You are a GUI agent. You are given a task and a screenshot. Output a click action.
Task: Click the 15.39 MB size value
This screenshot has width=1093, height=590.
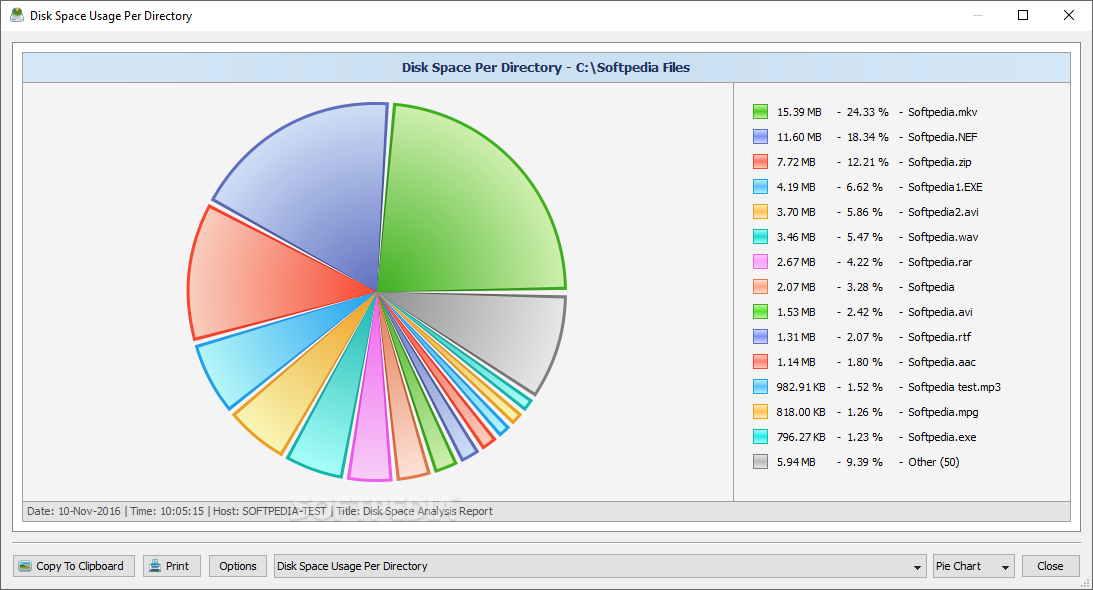click(799, 112)
